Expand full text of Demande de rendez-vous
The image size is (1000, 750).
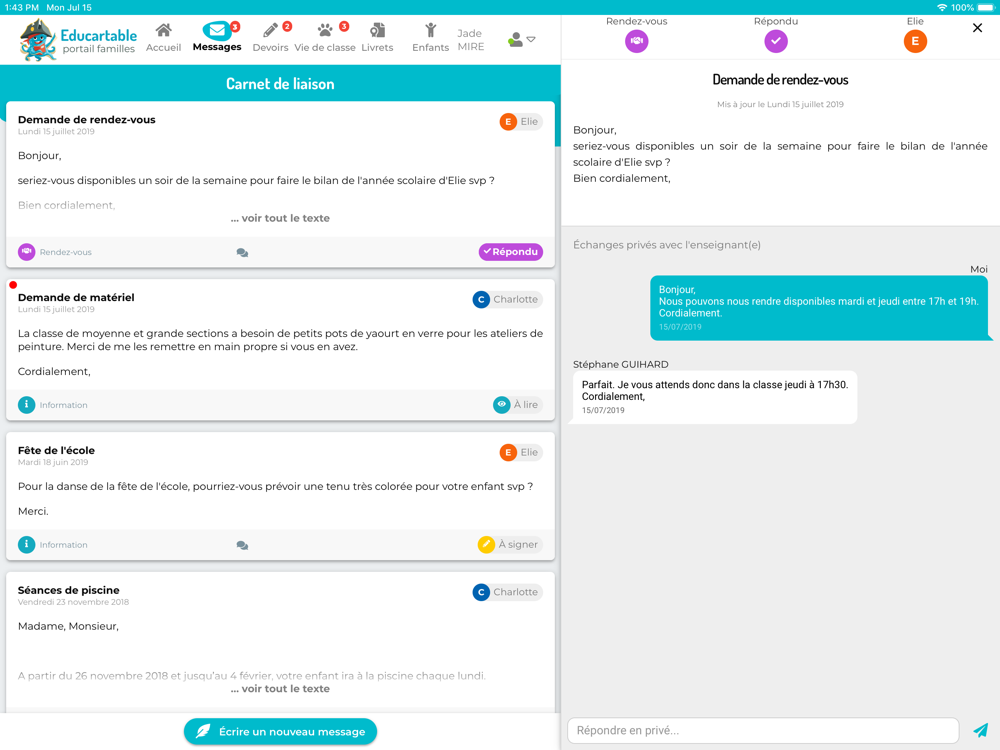coord(281,218)
